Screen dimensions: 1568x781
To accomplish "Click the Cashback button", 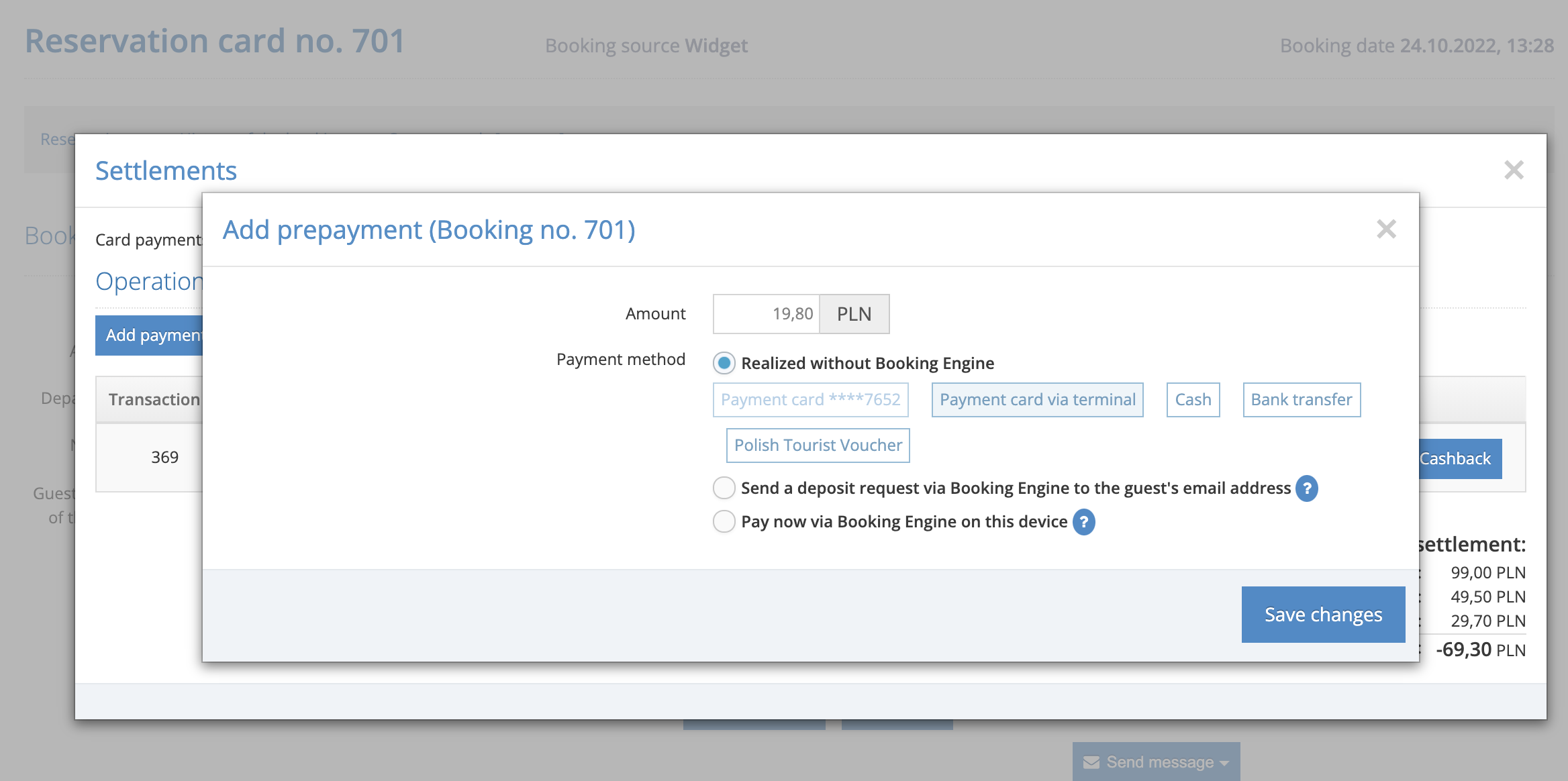I will click(x=1459, y=459).
